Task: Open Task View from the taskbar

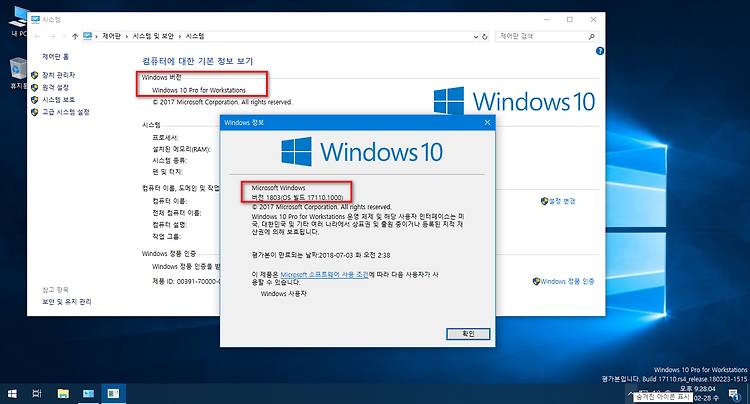Action: tap(37, 393)
